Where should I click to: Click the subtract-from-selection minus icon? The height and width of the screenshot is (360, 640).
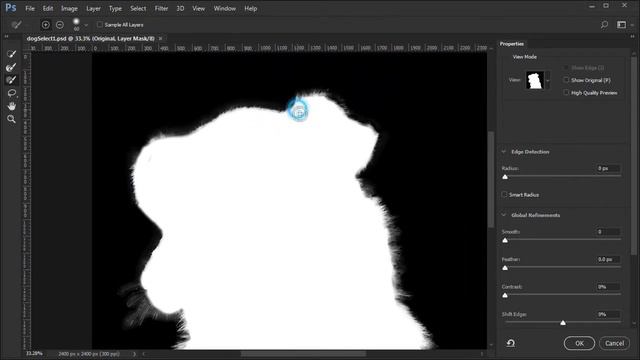60,25
